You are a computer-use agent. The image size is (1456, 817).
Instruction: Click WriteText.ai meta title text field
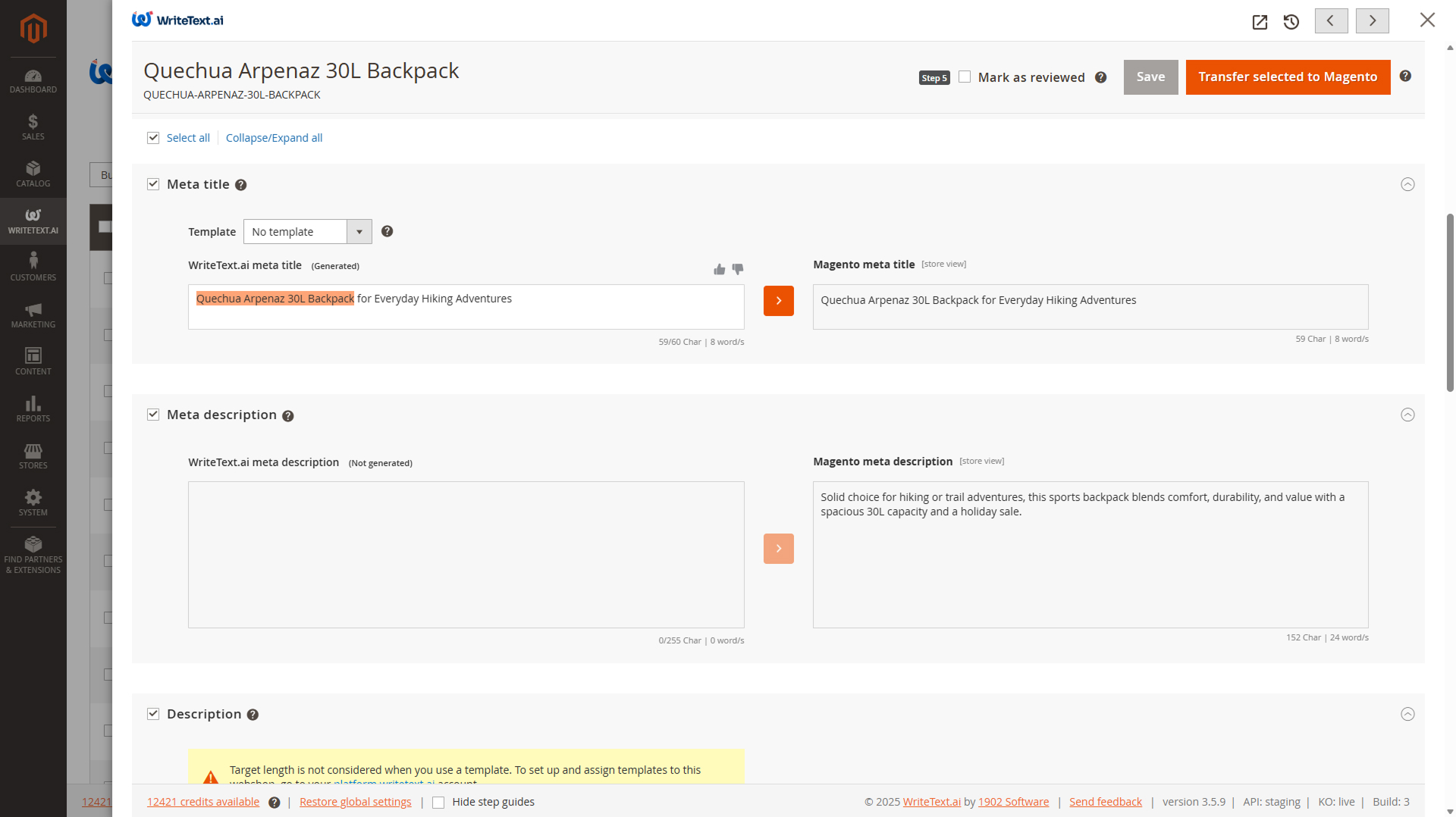466,306
